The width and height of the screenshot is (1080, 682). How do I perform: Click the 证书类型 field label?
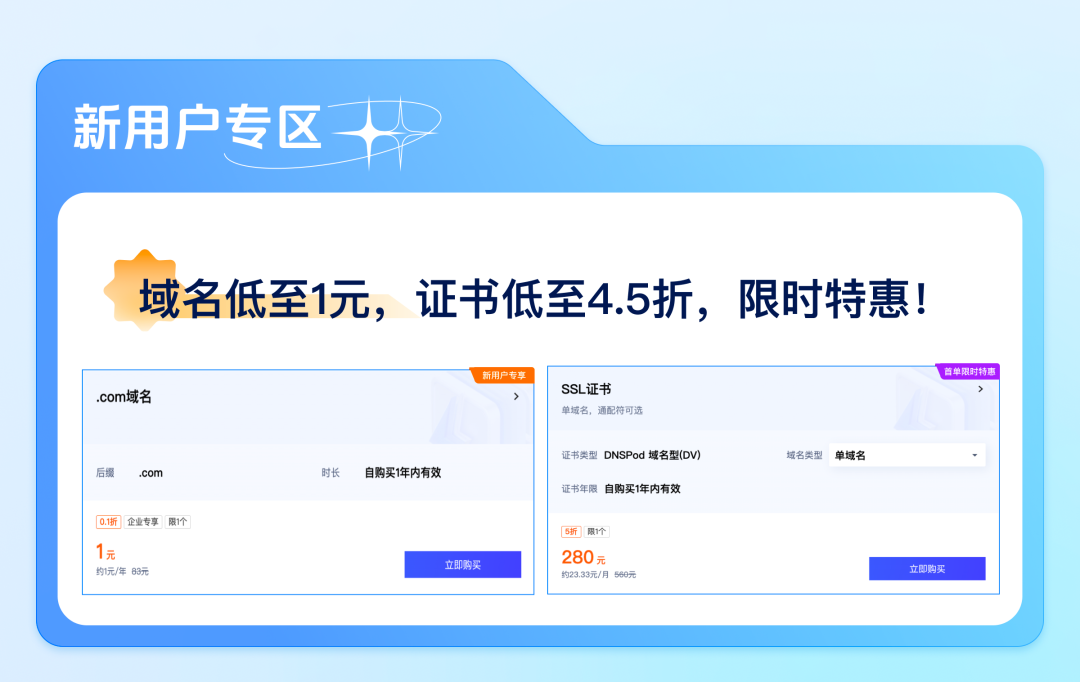tap(579, 455)
